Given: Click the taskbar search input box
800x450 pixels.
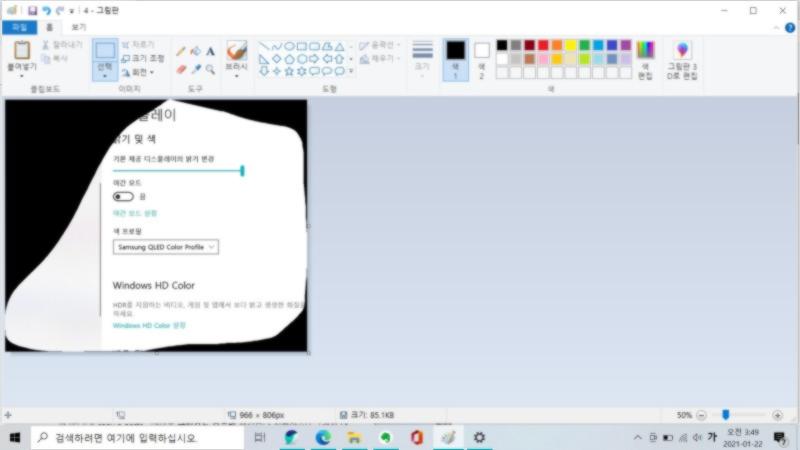Looking at the screenshot, I should pyautogui.click(x=138, y=438).
